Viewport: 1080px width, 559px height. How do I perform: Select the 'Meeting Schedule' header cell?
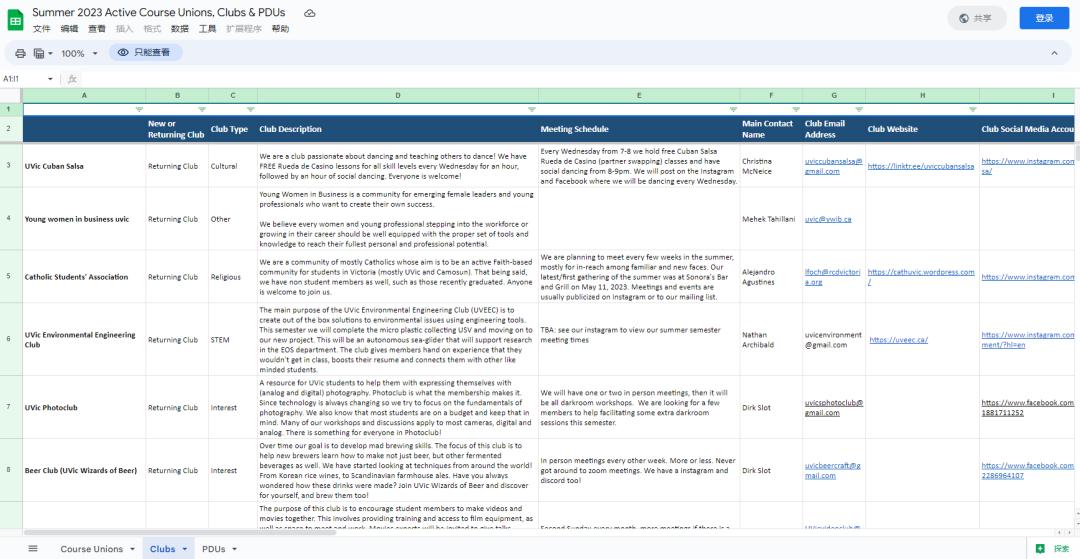639,129
